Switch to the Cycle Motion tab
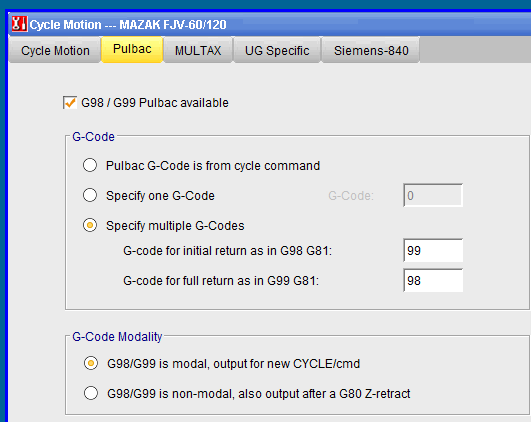 click(55, 50)
